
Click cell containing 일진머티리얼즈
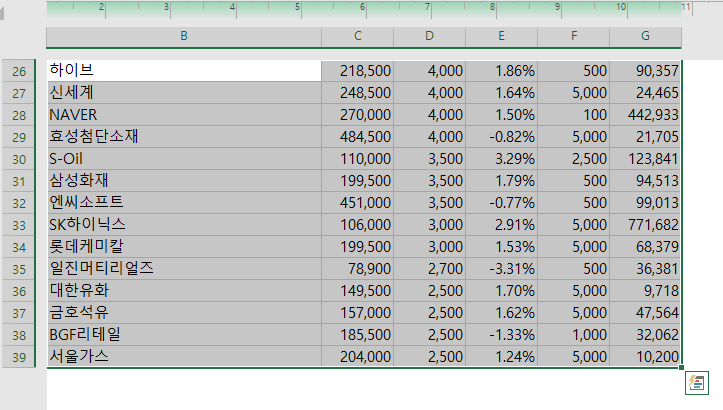pos(184,268)
